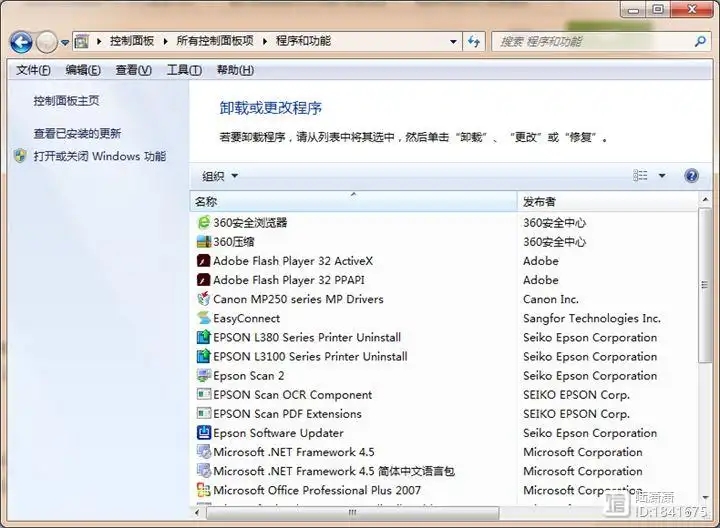Click 控制面板 breadcrumb

132,41
